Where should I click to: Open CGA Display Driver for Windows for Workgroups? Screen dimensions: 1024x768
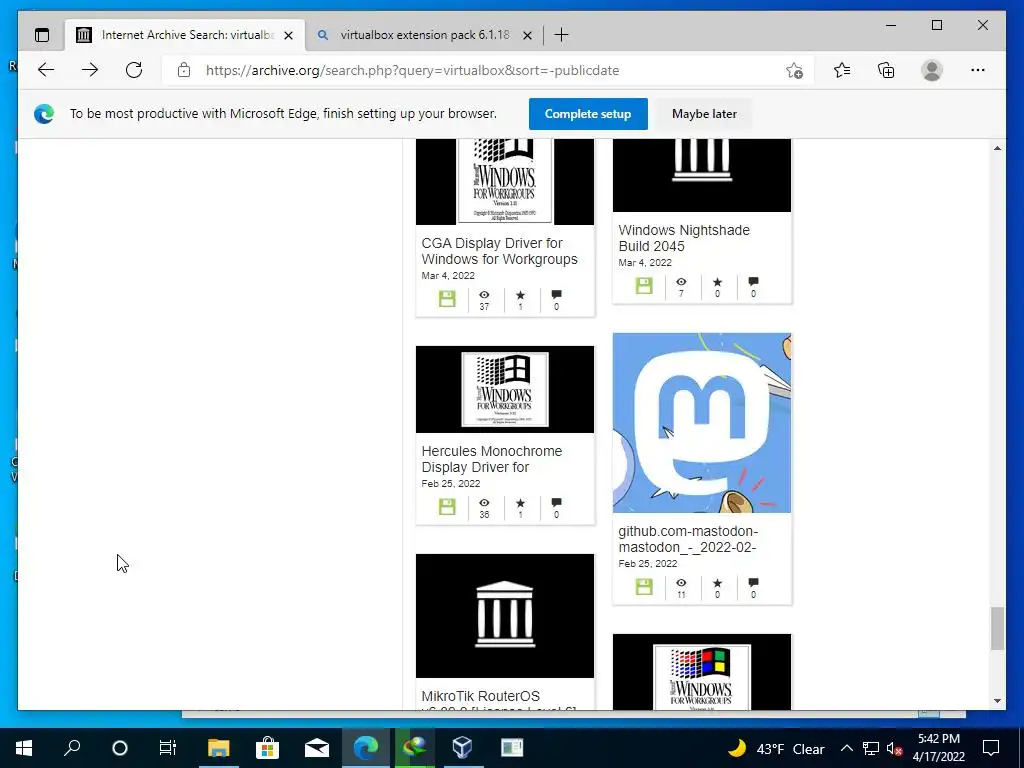500,251
